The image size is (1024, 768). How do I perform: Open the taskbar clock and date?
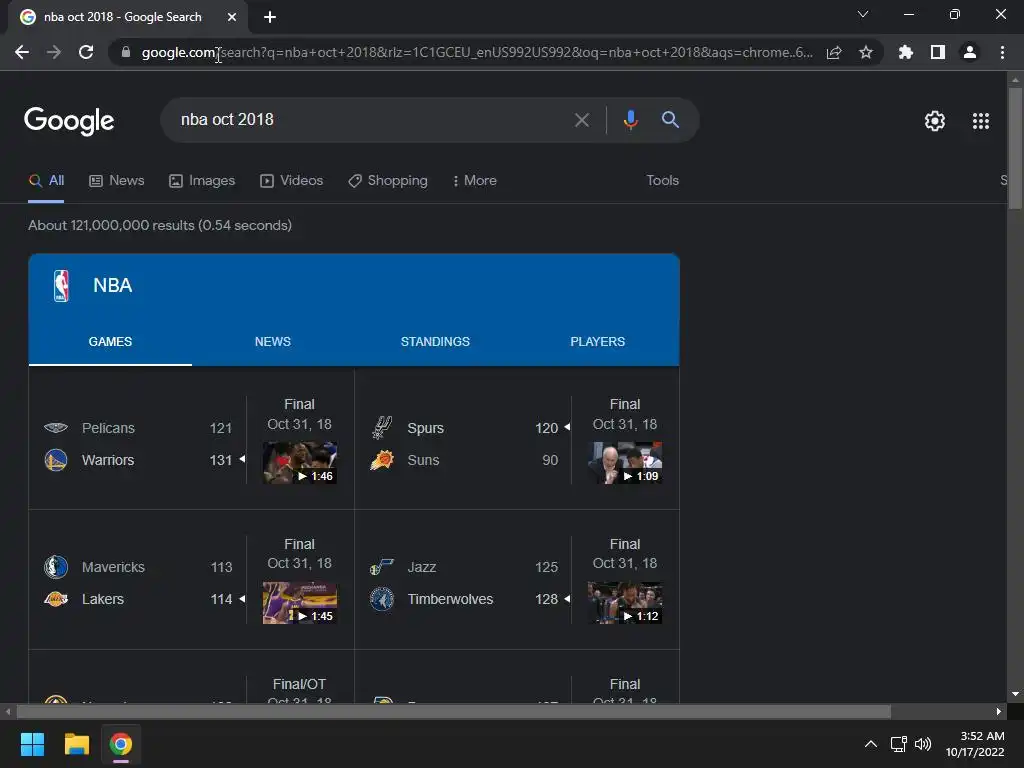click(x=975, y=744)
